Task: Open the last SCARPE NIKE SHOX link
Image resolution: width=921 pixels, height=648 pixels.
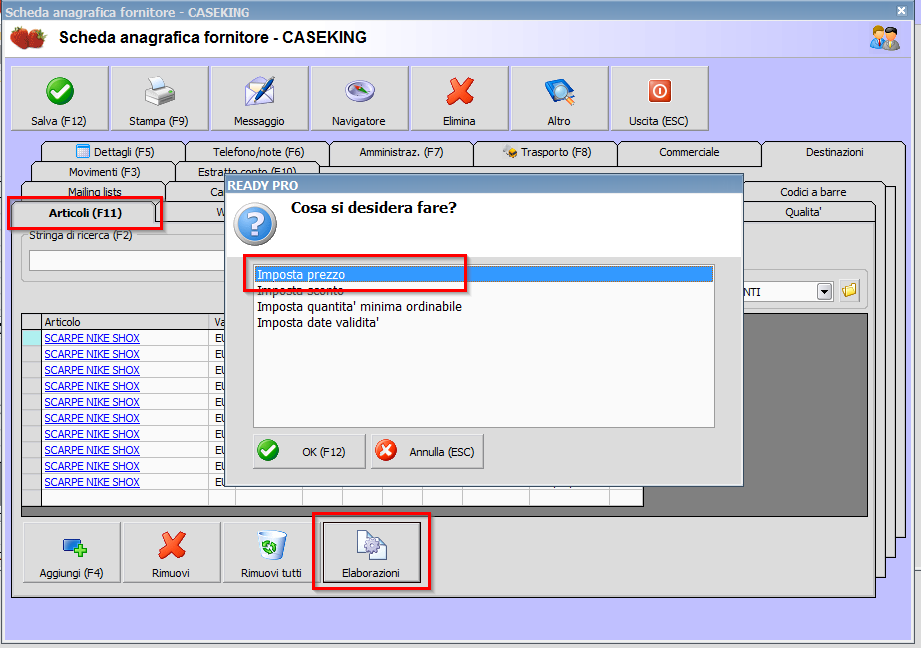Action: pyautogui.click(x=92, y=482)
